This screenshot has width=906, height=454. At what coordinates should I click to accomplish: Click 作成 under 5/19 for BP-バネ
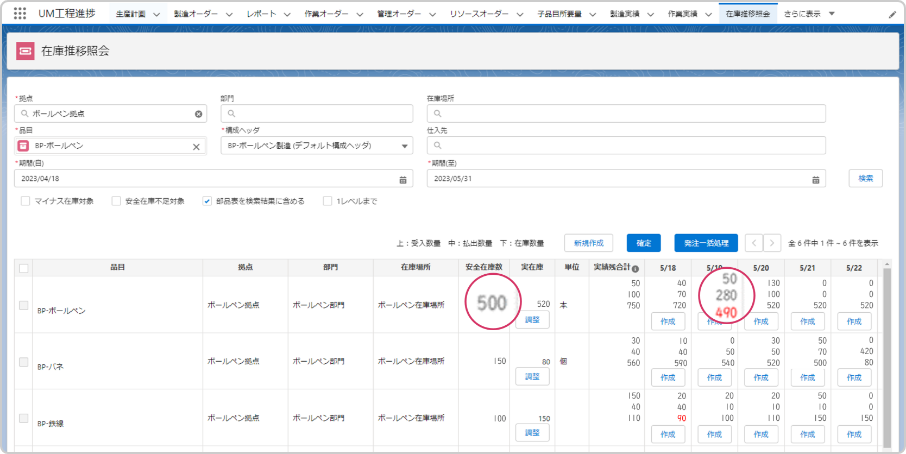coord(715,378)
